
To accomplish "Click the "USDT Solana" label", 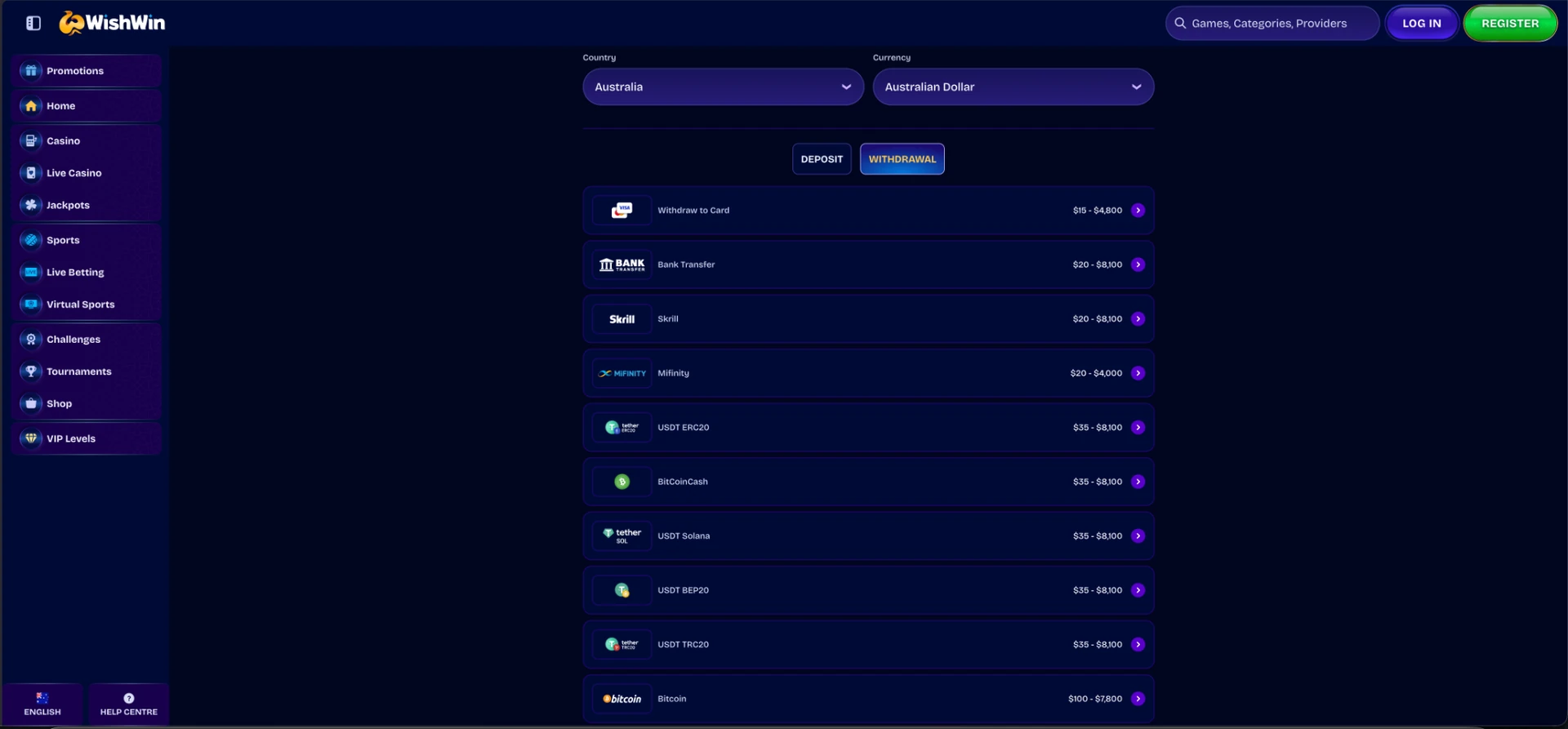I will pos(684,536).
